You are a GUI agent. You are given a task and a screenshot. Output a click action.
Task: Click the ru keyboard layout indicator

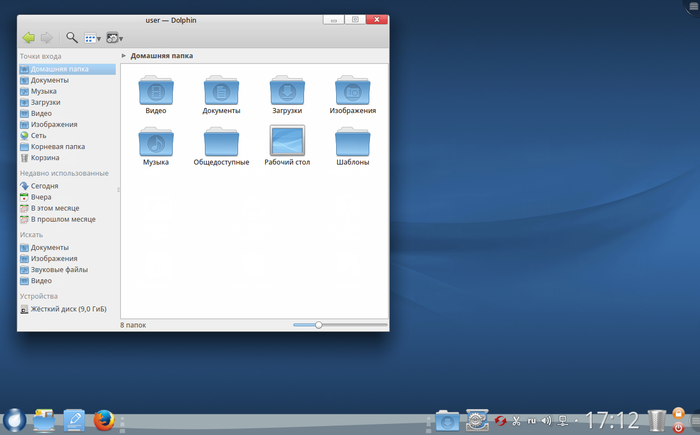click(x=532, y=420)
